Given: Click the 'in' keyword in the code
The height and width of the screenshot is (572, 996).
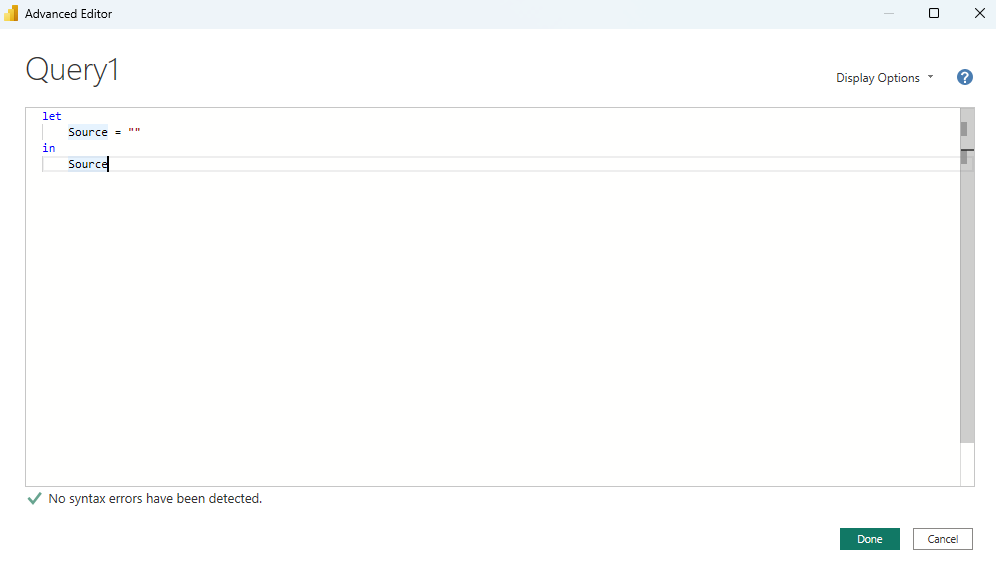Looking at the screenshot, I should point(49,148).
